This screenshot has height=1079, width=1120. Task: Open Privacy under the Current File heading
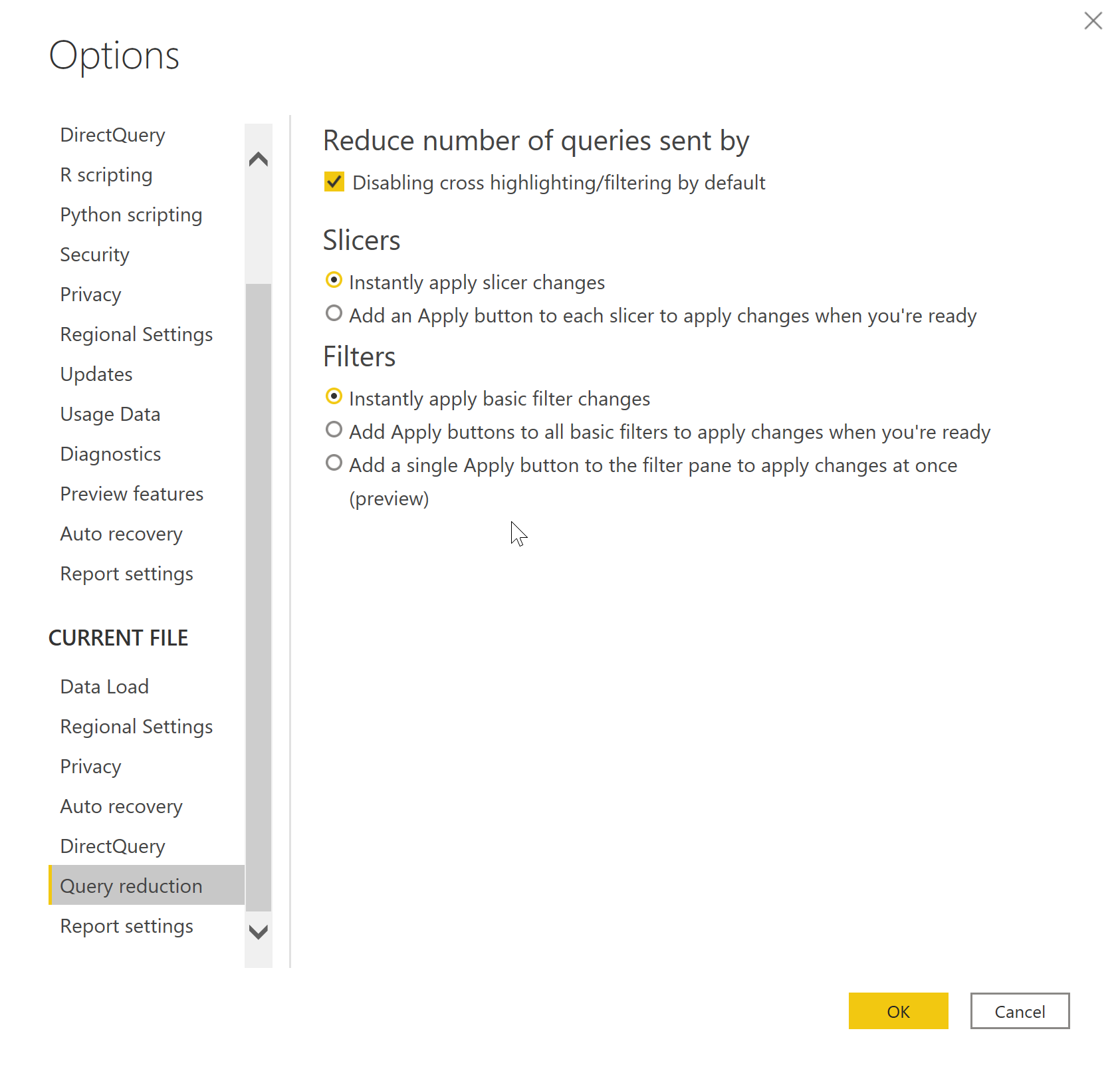(90, 767)
